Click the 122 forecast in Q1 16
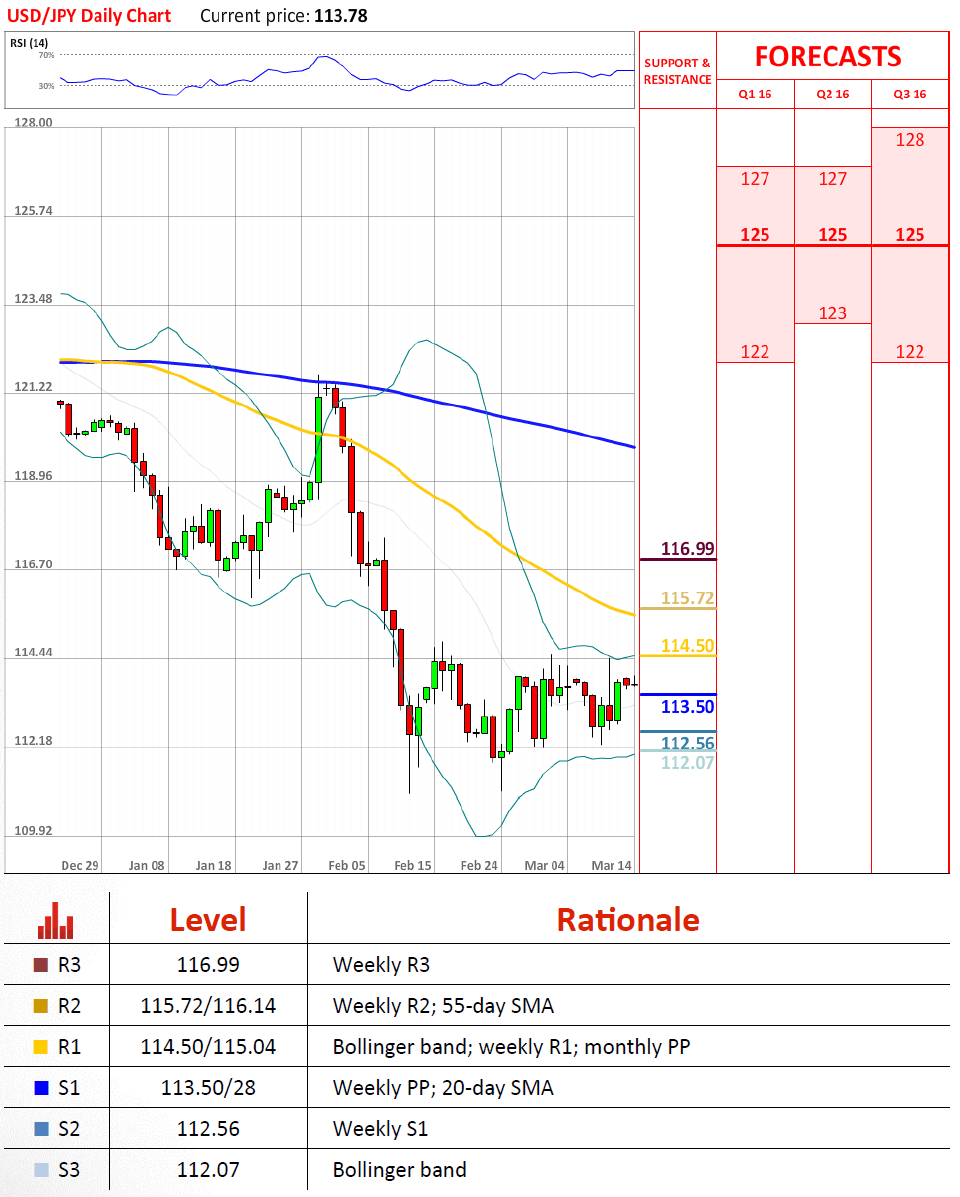Viewport: 960px width, 1197px height. point(755,352)
